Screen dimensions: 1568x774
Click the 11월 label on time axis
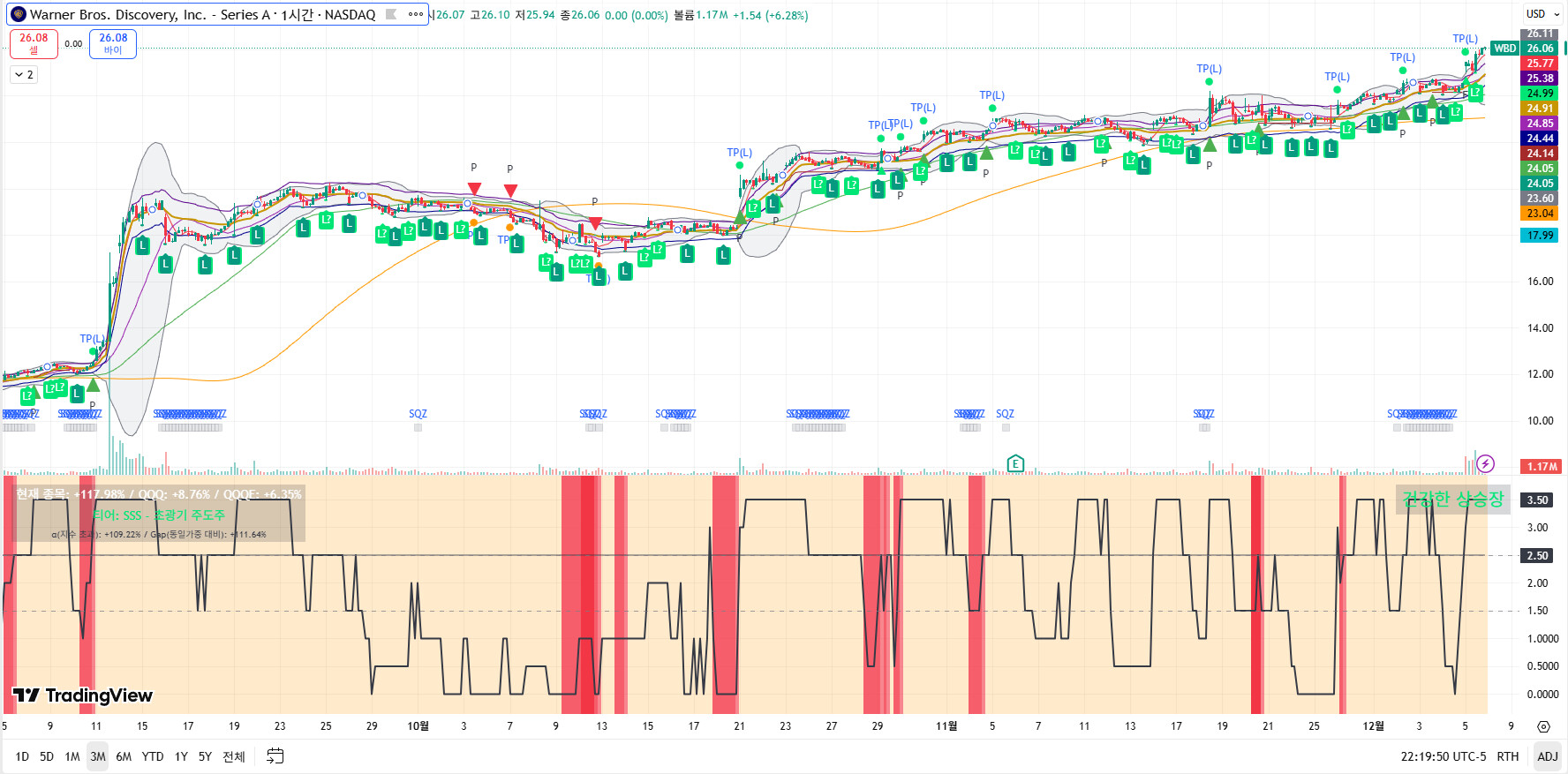pos(946,726)
